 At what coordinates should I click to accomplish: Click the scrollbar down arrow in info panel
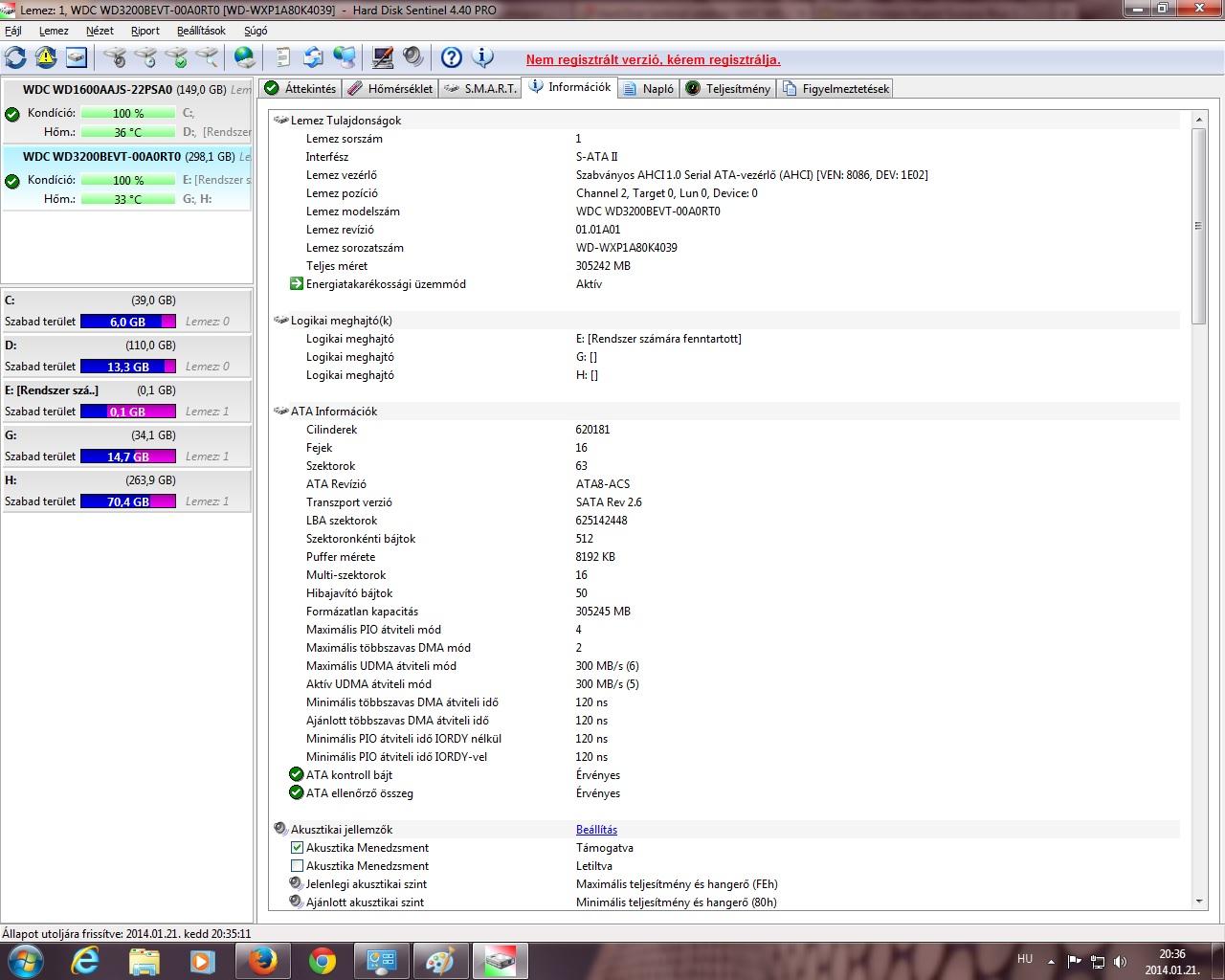(x=1198, y=902)
